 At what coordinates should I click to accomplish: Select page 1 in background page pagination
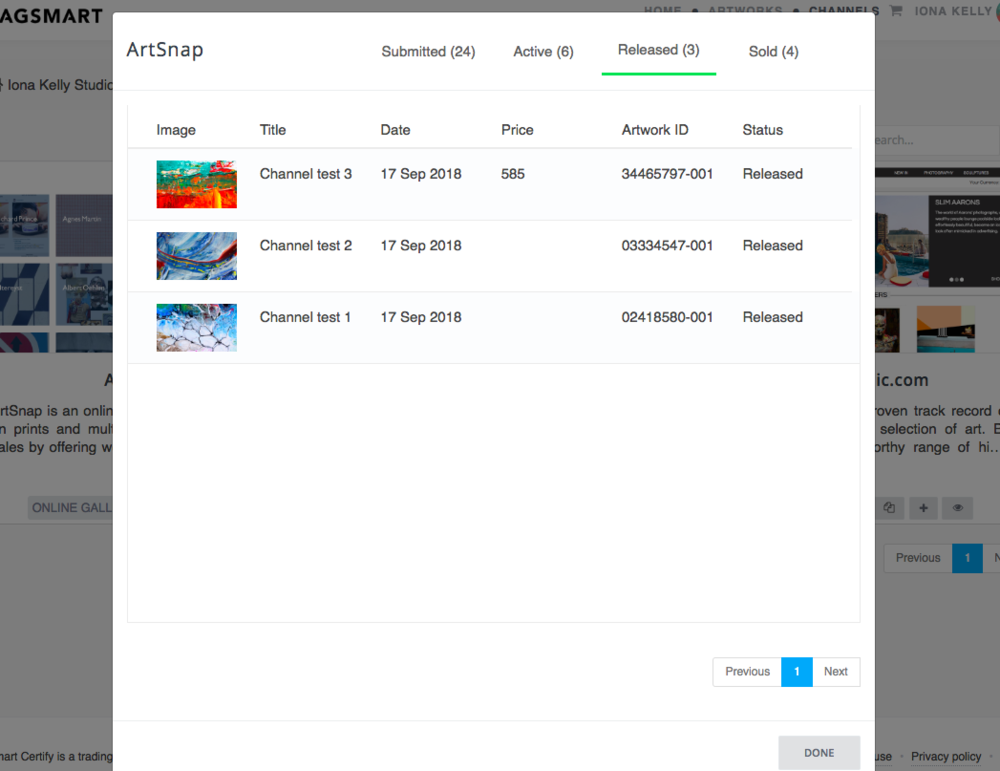tap(967, 558)
